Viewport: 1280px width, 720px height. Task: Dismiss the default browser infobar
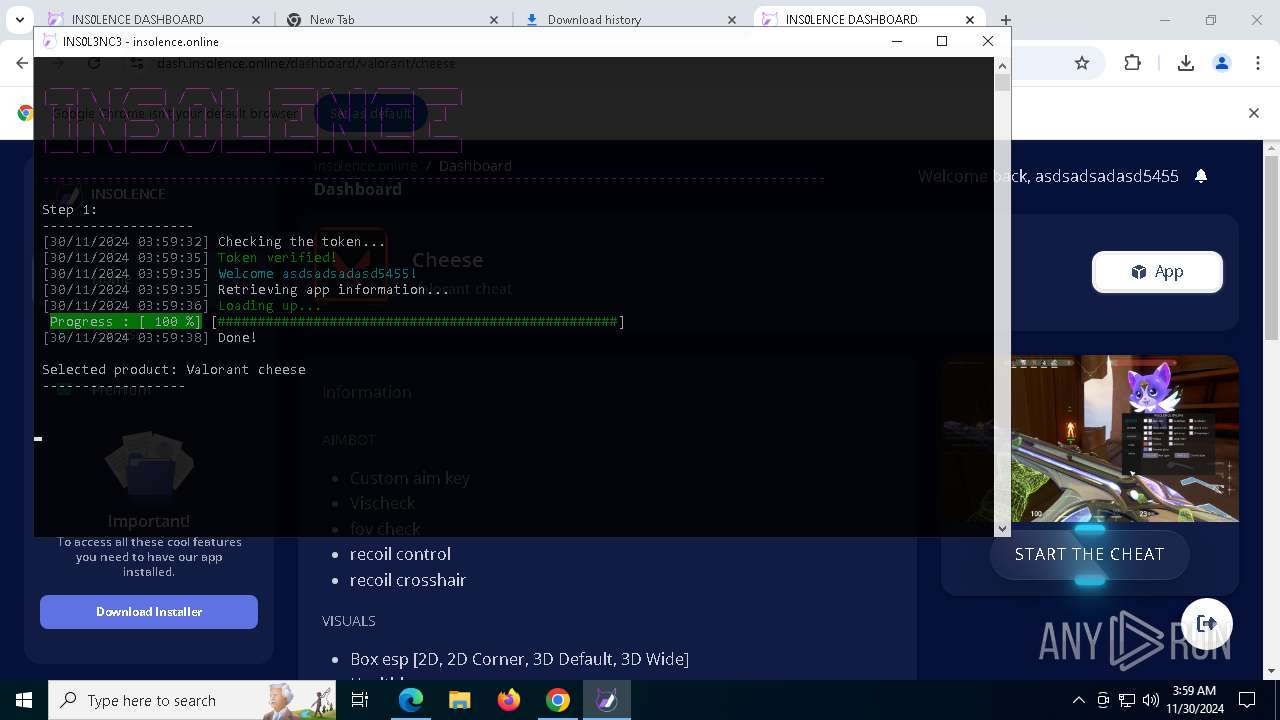[x=1254, y=113]
